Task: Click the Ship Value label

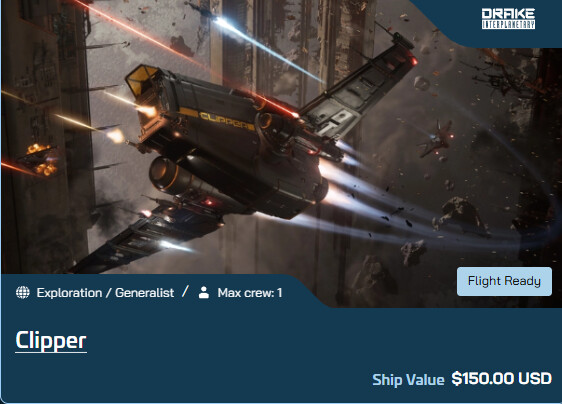Action: pos(408,380)
